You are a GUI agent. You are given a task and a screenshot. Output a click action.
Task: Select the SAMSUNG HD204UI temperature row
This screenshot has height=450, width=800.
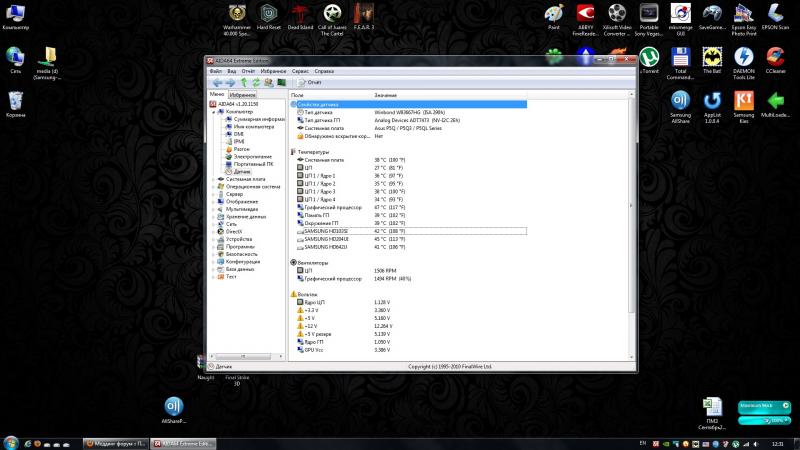tap(409, 239)
